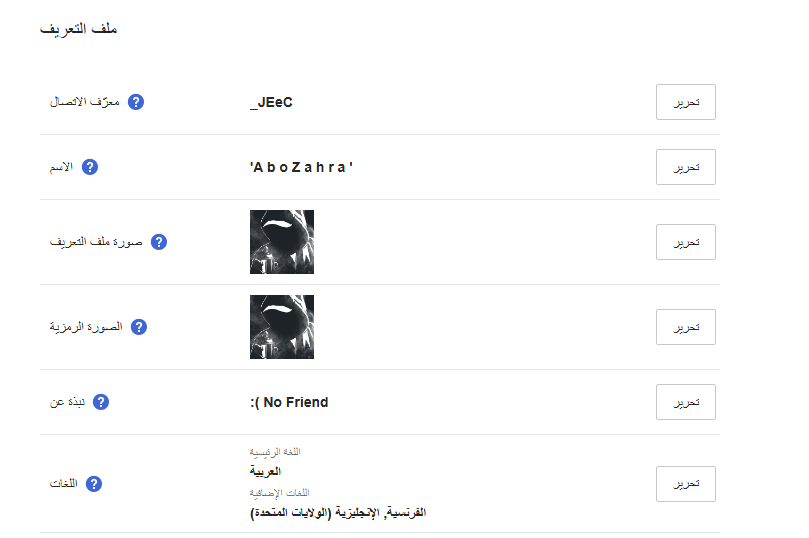Click the ':( No Friend' about text
The height and width of the screenshot is (538, 809).
(x=289, y=402)
